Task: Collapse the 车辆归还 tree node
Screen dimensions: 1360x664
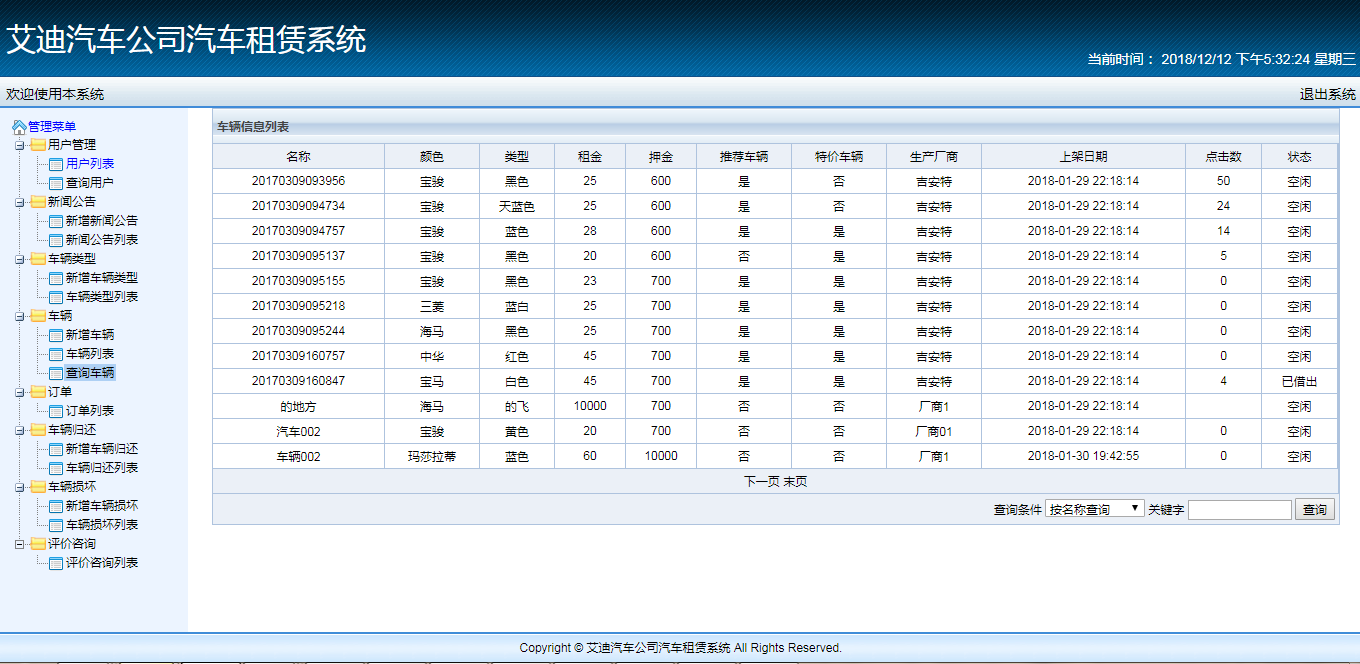Action: pos(20,430)
